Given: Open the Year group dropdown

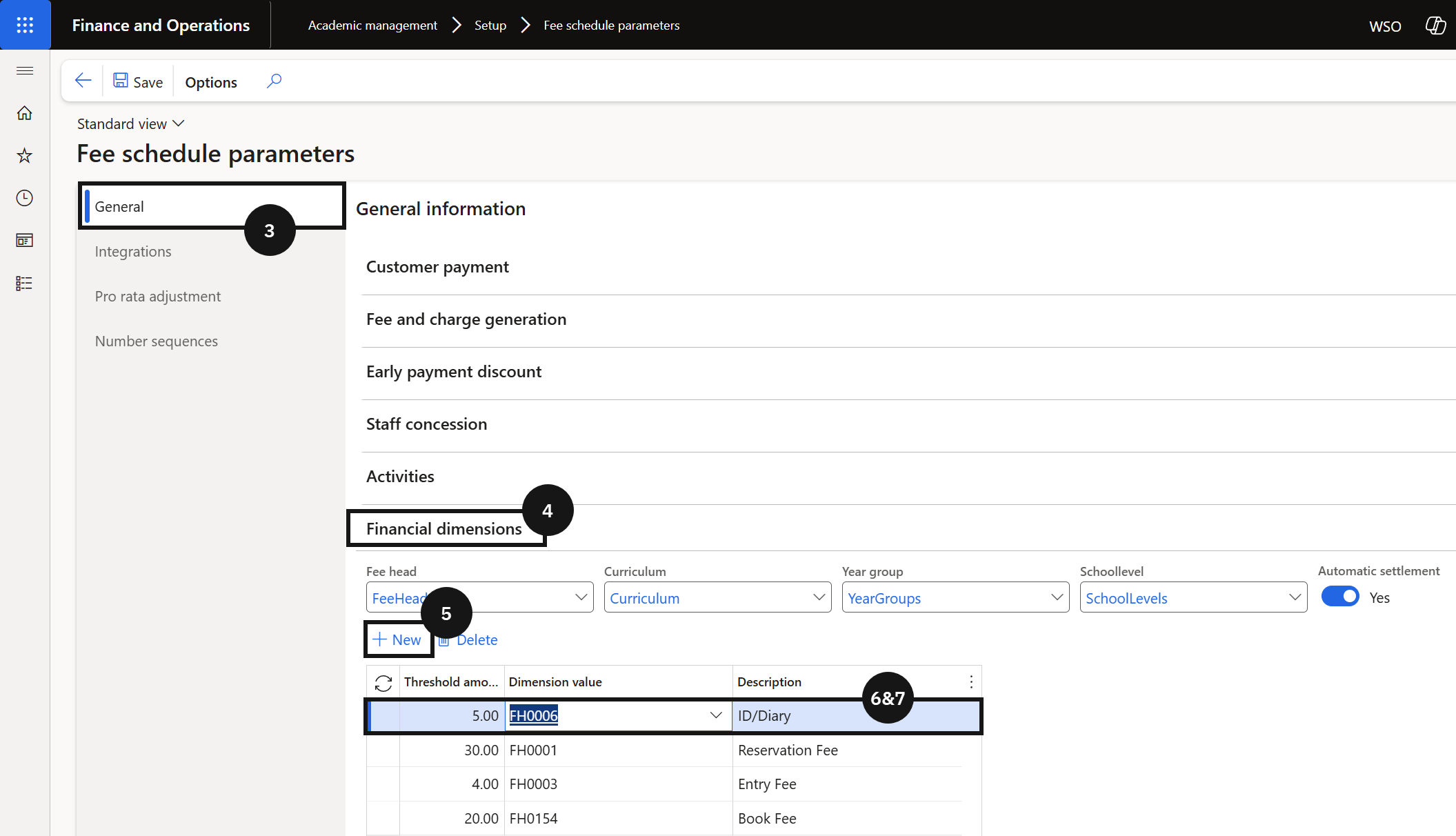Looking at the screenshot, I should [1057, 597].
